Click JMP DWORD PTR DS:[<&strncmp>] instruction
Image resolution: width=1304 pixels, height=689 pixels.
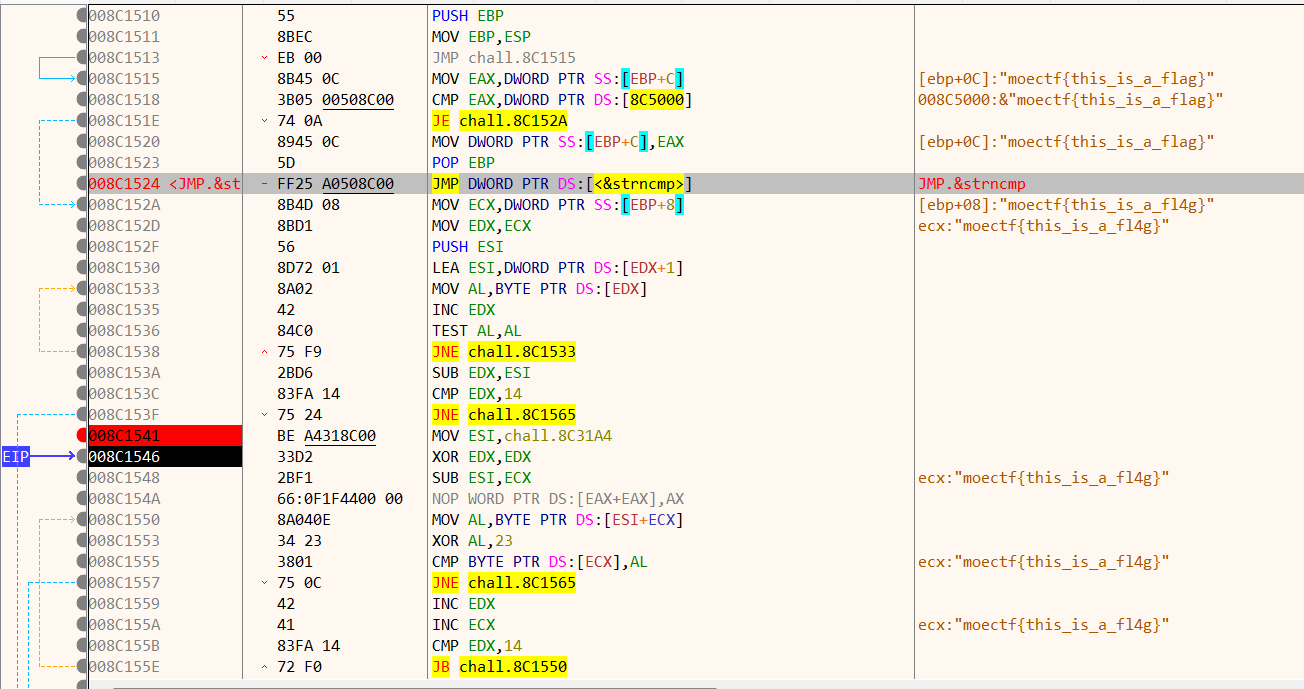pos(562,184)
